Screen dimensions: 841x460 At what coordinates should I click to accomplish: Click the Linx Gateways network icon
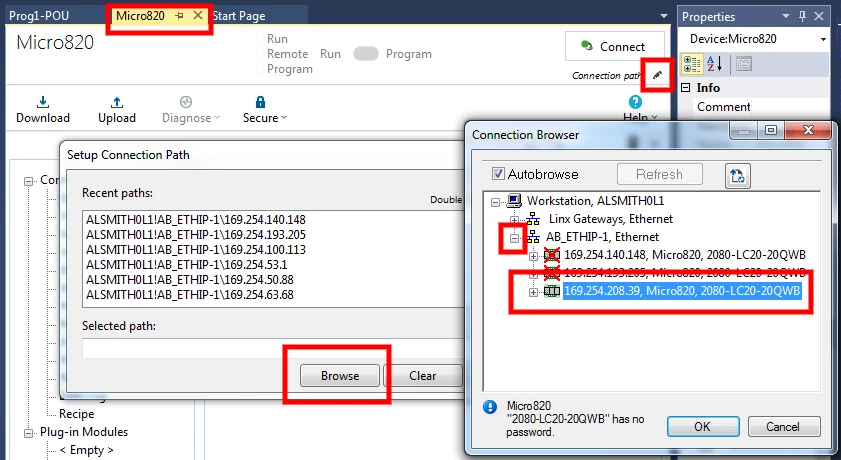point(533,219)
